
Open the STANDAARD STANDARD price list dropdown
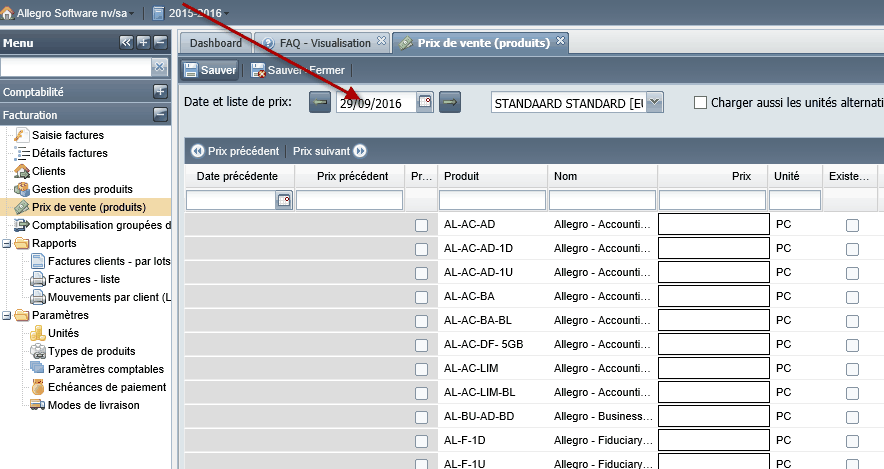(654, 103)
